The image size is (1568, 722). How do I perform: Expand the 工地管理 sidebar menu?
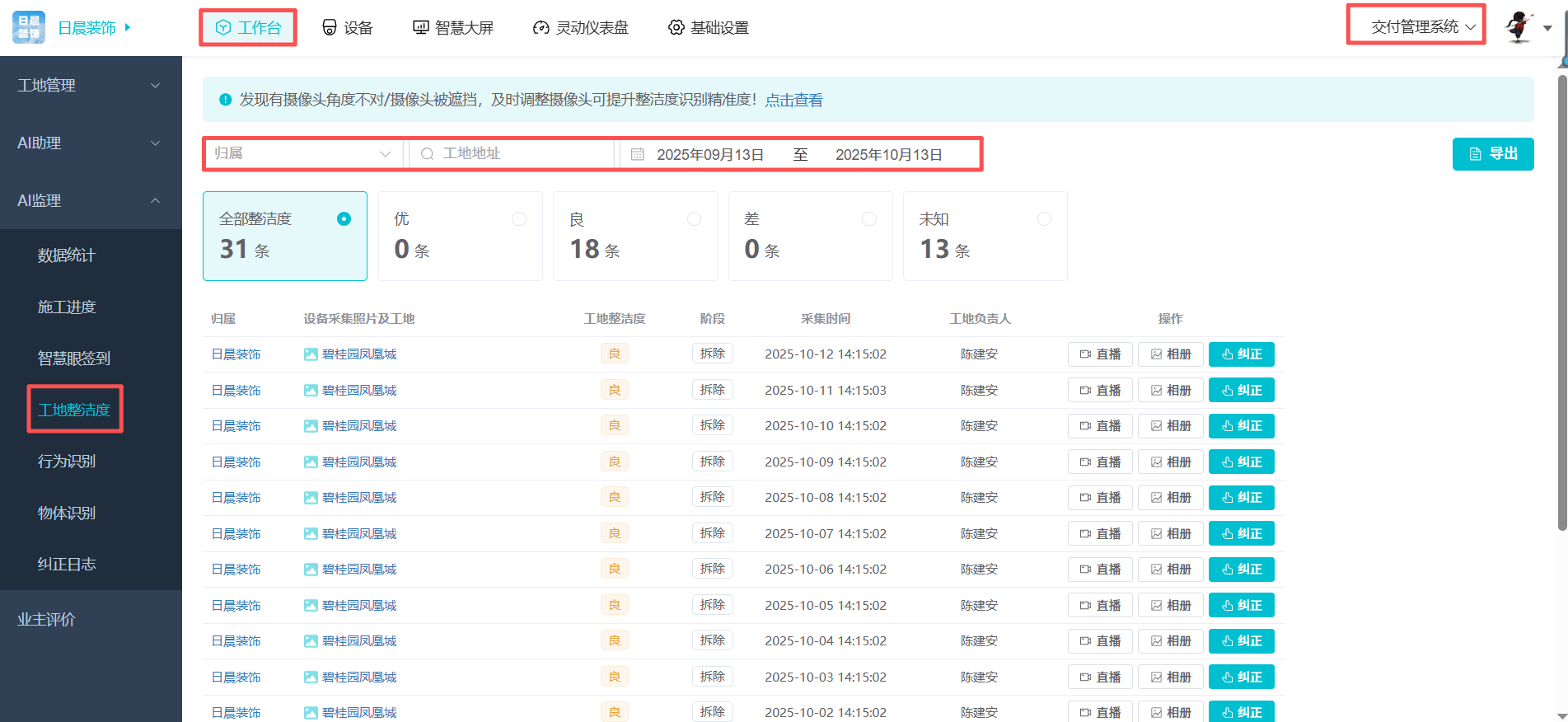89,86
